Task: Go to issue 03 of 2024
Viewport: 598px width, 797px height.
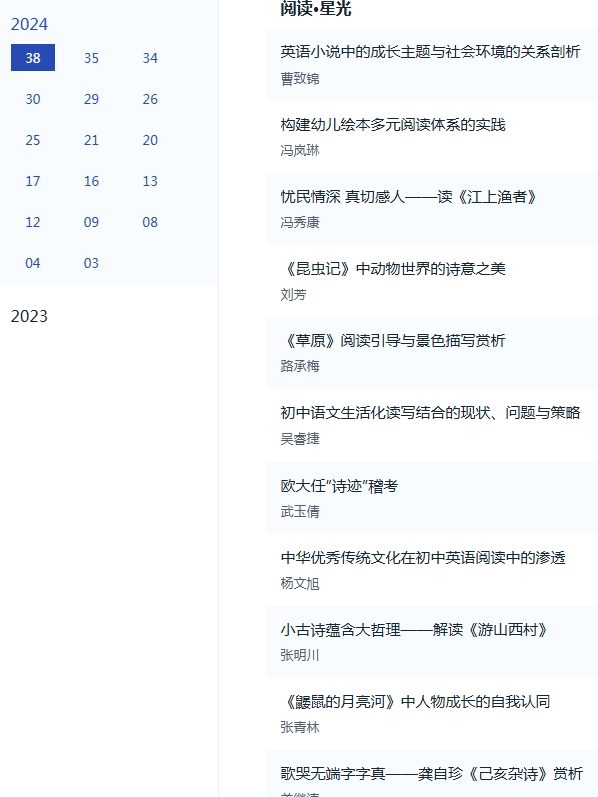Action: pyautogui.click(x=91, y=263)
